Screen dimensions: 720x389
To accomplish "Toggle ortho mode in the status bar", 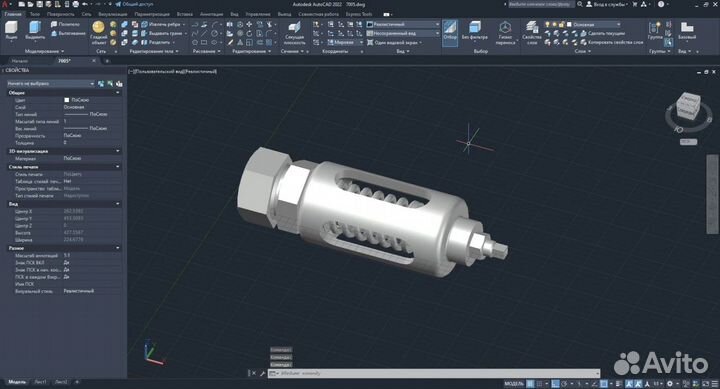I will (x=556, y=383).
